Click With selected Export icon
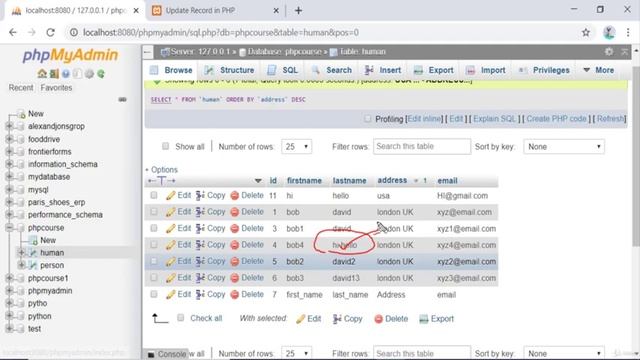The width and height of the screenshot is (640, 360). 424,319
